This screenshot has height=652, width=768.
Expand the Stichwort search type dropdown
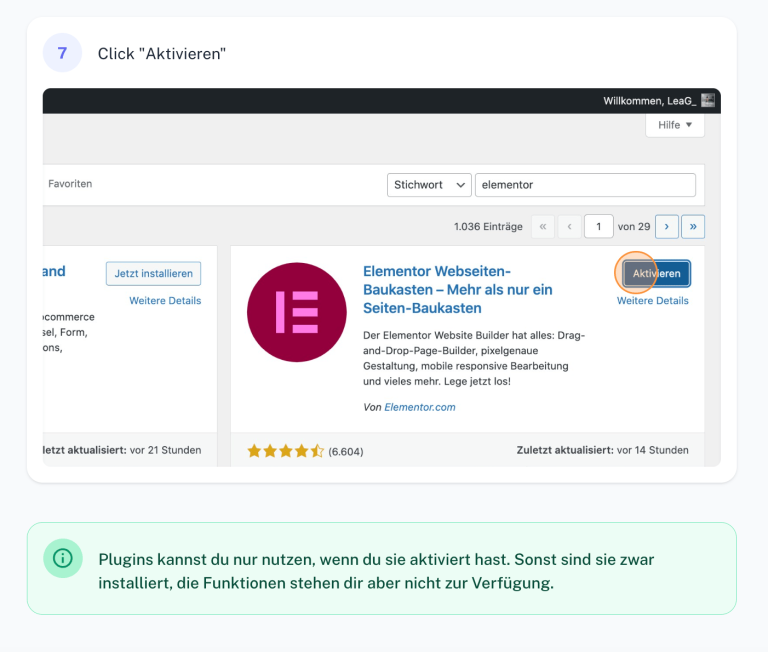429,185
